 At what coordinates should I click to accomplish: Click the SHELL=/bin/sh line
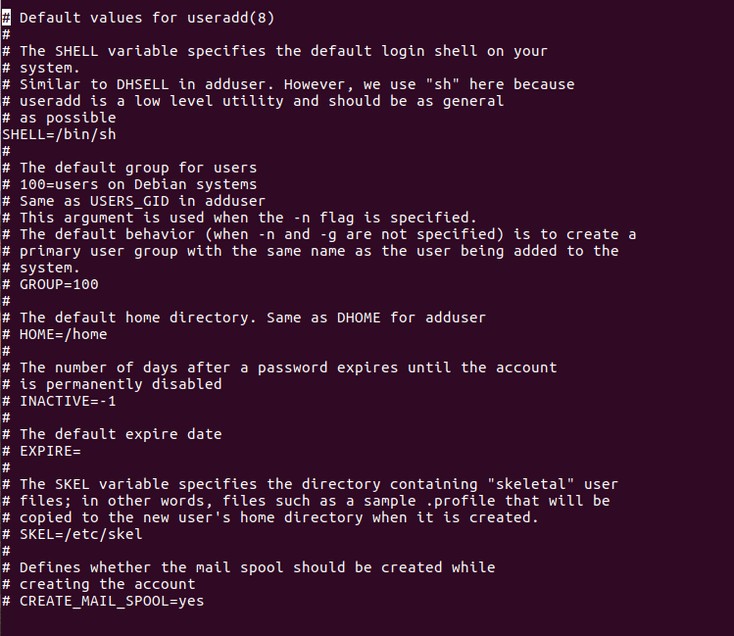click(x=59, y=135)
